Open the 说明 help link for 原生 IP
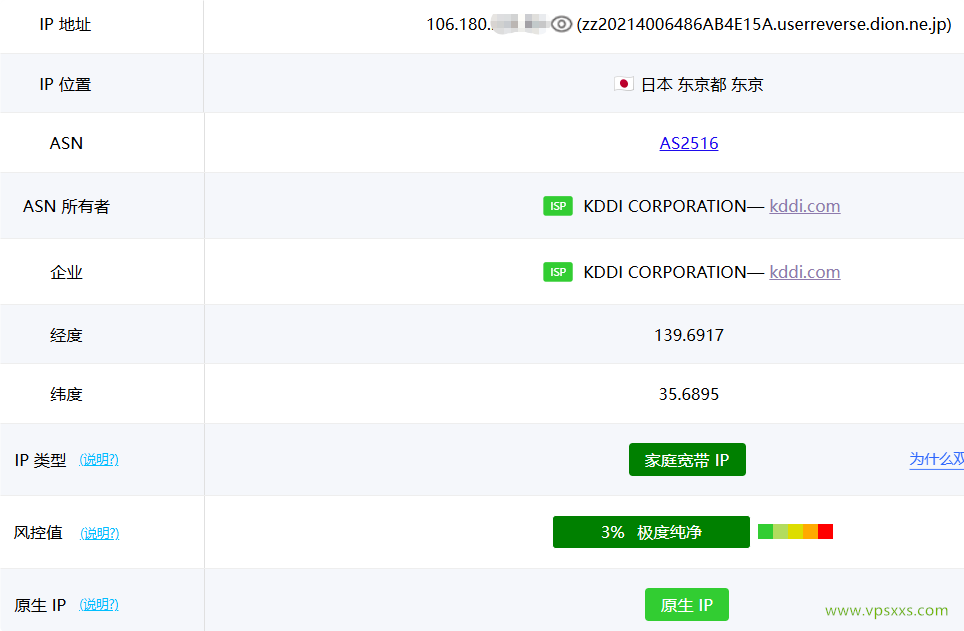Viewport: 964px width, 631px height. tap(99, 604)
